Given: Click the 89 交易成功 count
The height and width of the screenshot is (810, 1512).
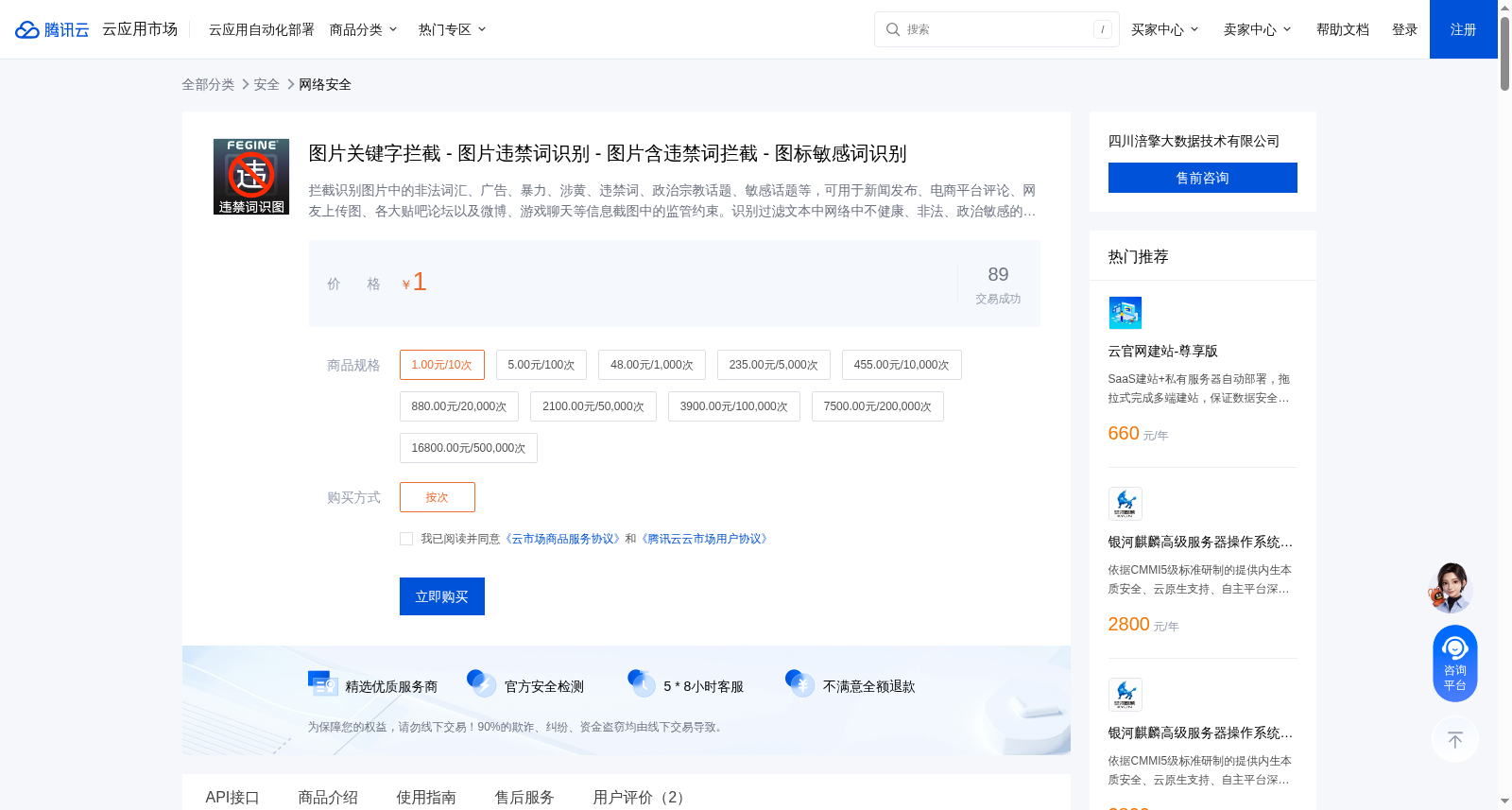Looking at the screenshot, I should (x=998, y=284).
